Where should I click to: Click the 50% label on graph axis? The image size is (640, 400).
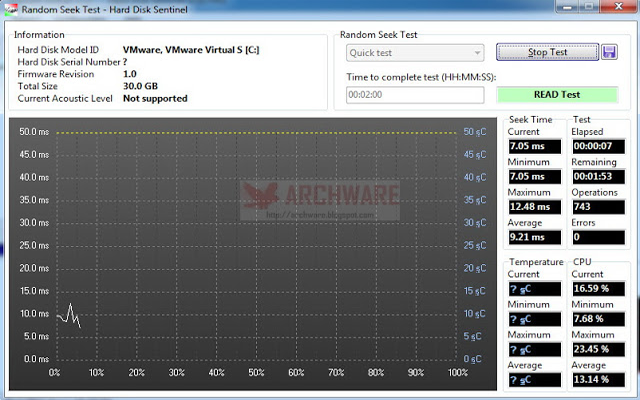tap(256, 373)
